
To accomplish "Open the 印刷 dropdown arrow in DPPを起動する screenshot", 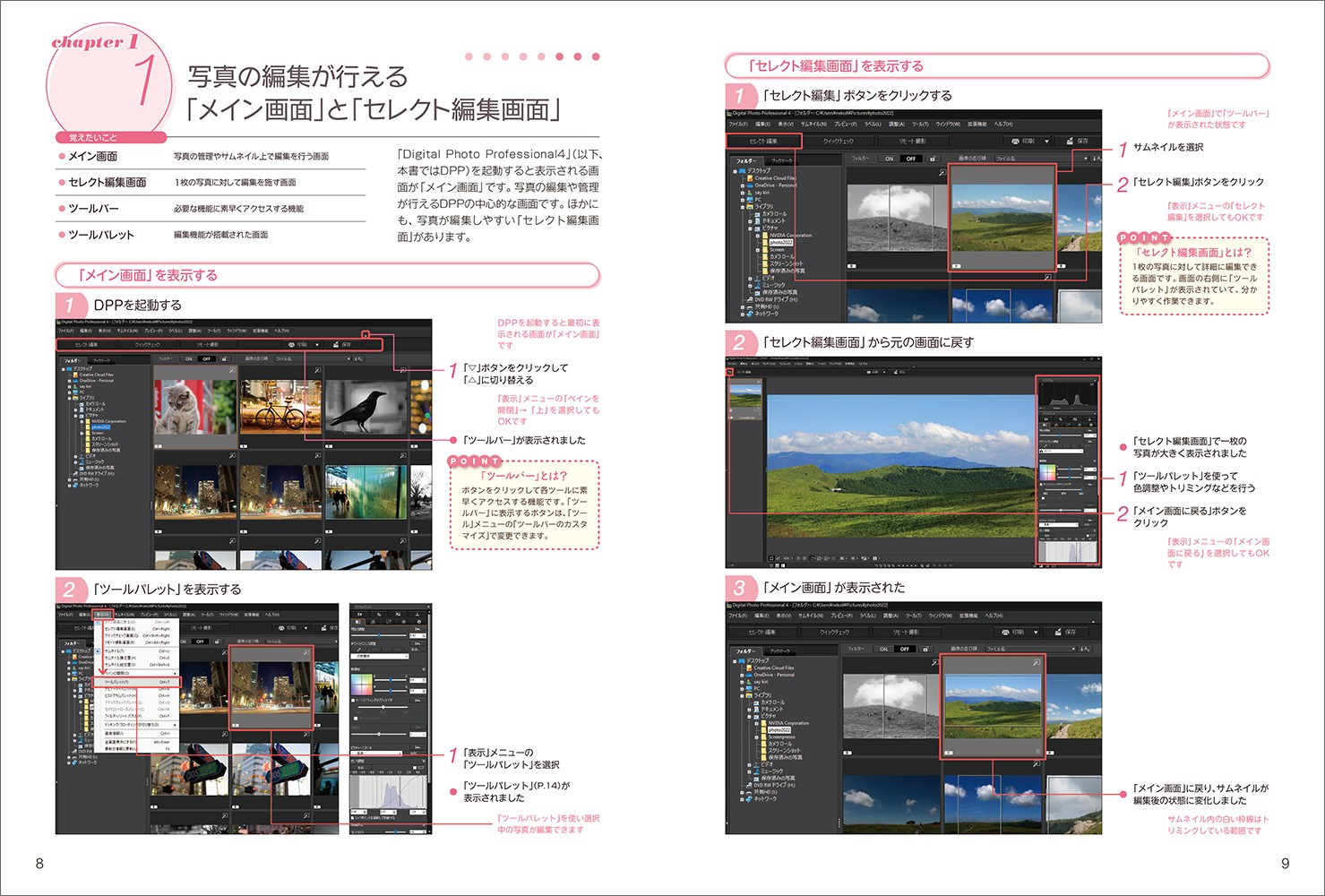I will click(317, 344).
